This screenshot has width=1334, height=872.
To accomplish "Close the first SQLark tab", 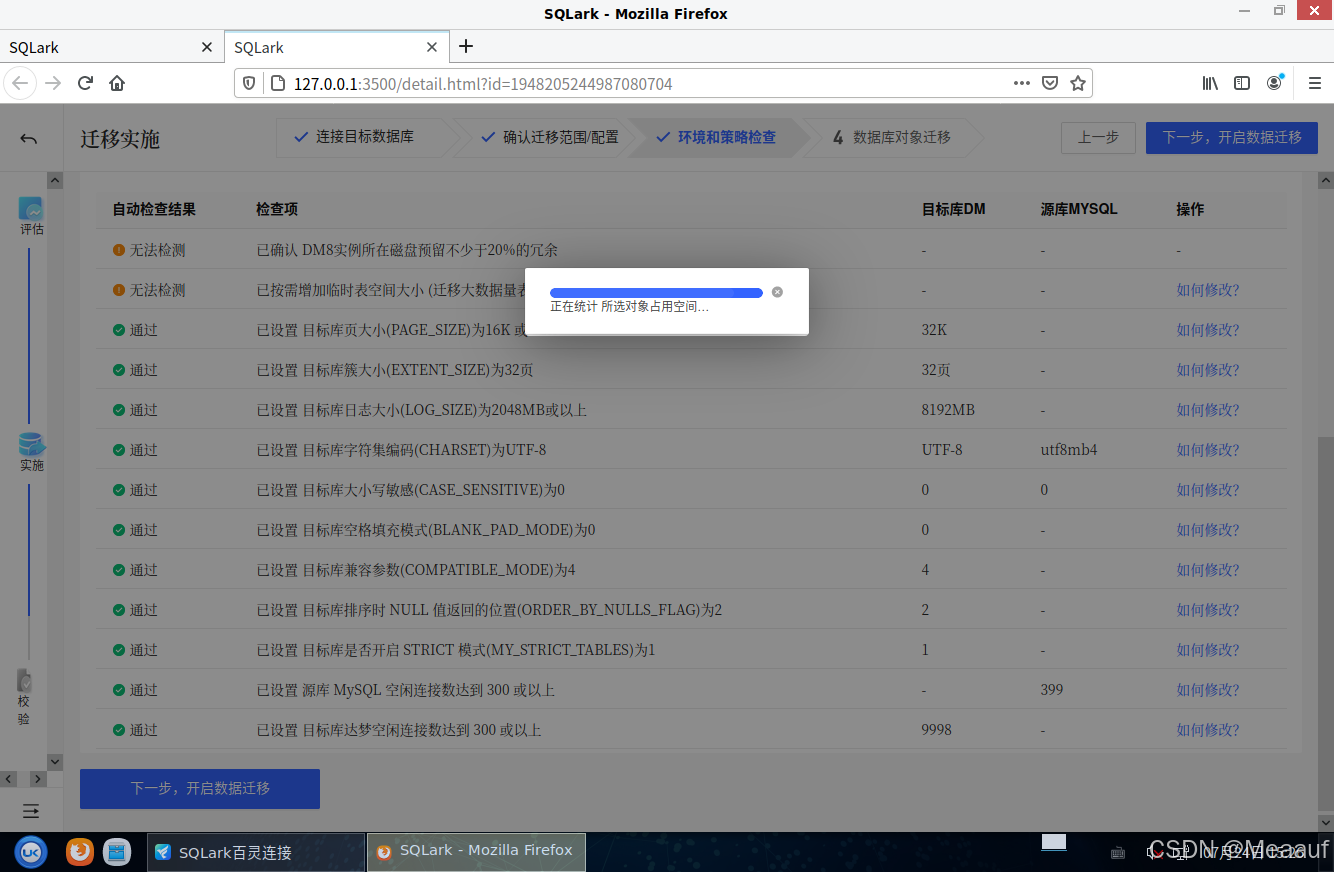I will (207, 47).
